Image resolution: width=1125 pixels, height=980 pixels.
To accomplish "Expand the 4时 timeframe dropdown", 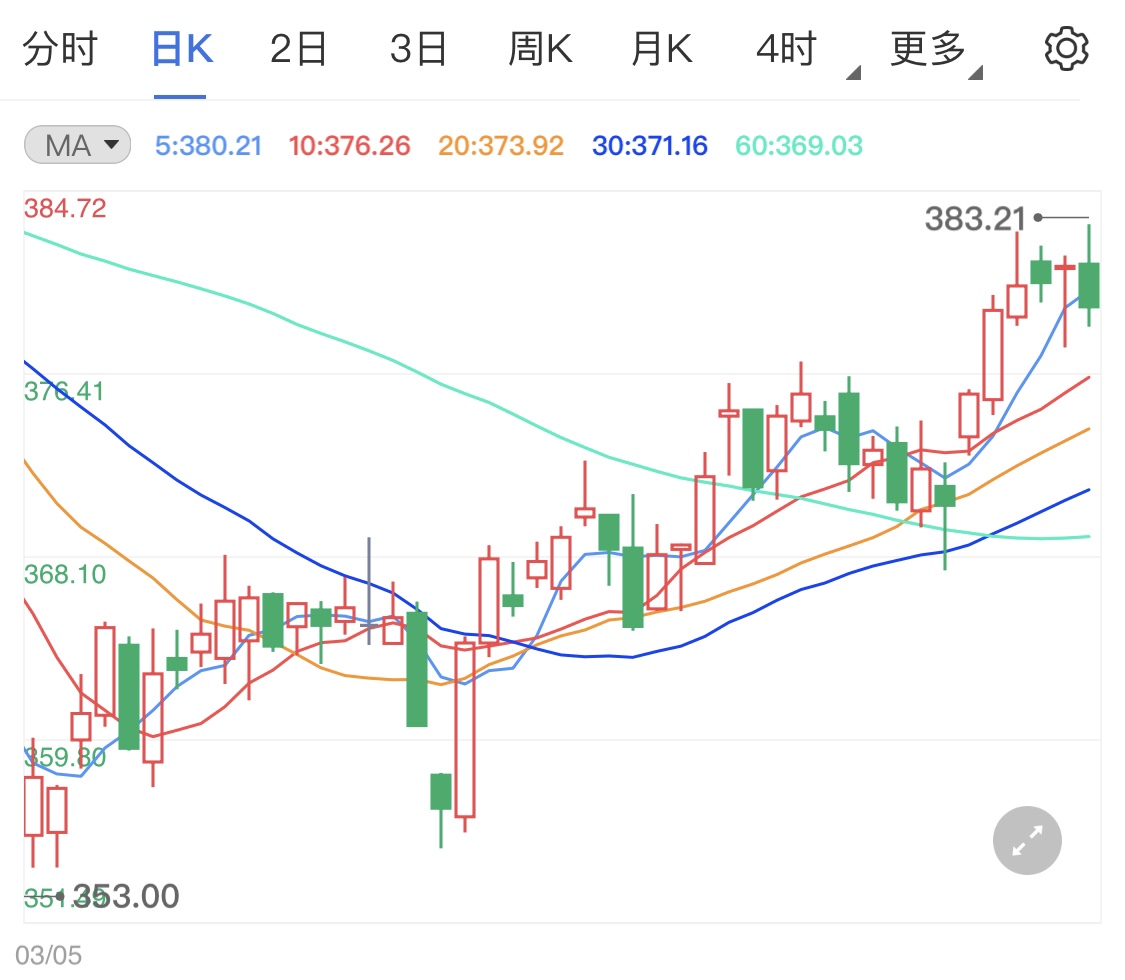I will click(807, 52).
